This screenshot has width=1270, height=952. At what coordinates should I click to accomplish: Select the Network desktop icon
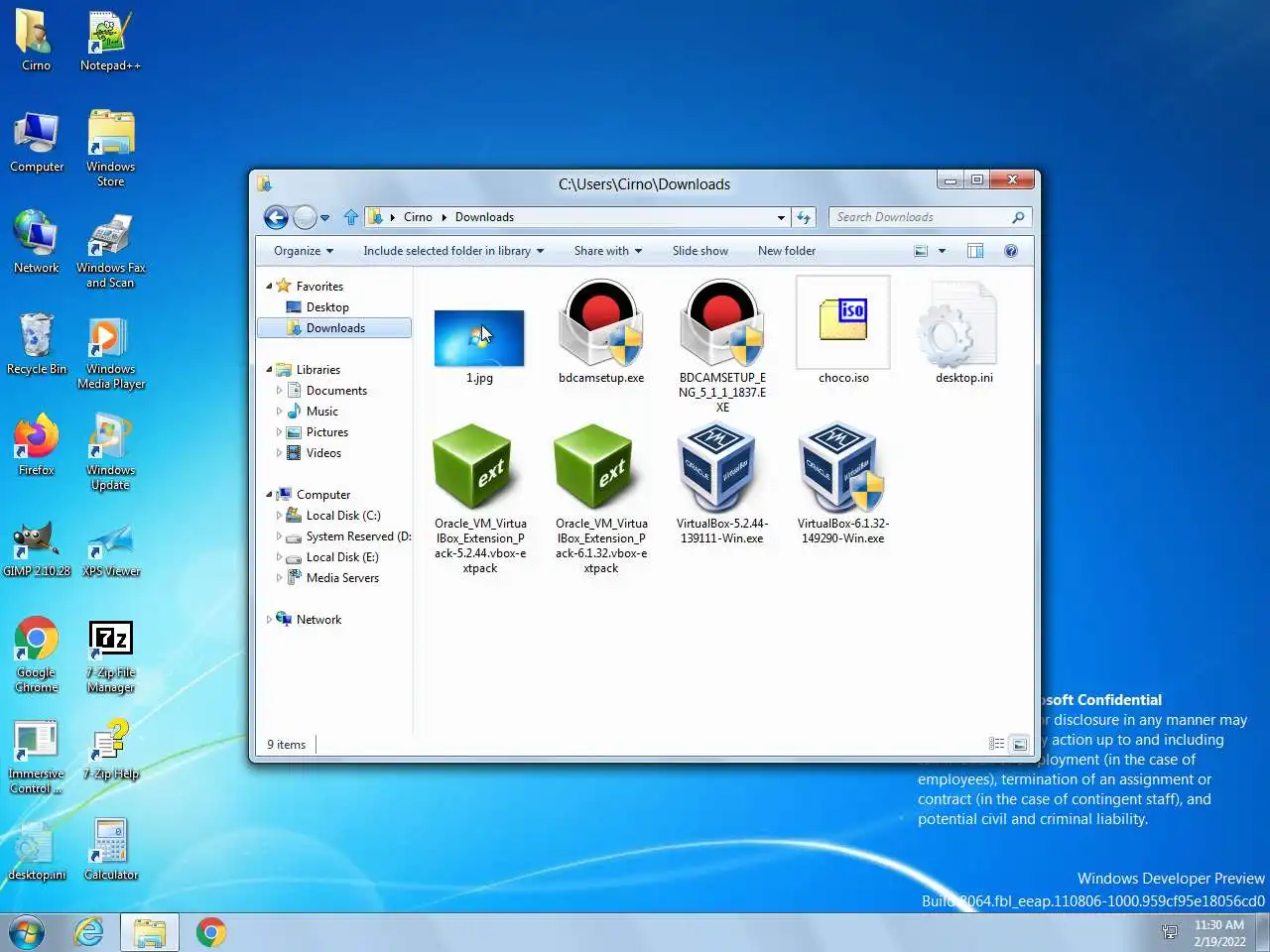36,242
